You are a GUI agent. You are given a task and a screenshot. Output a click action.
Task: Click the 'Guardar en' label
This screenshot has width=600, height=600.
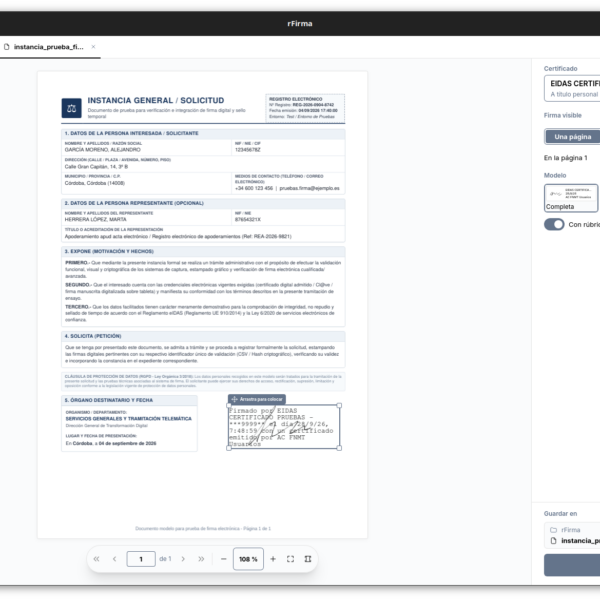point(560,514)
